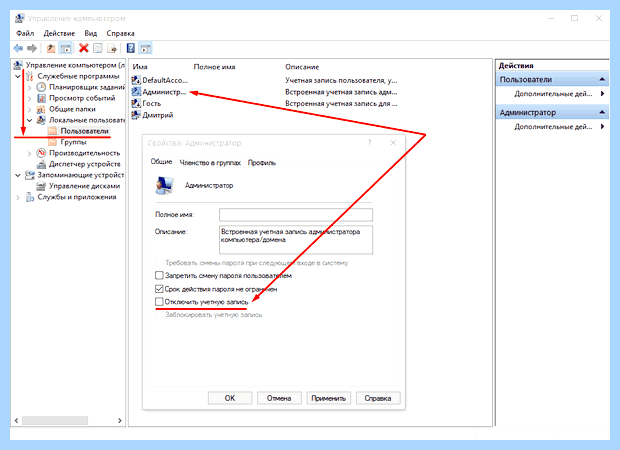Click the Up one level toolbar icon
This screenshot has height=450, width=620.
[x=51, y=48]
